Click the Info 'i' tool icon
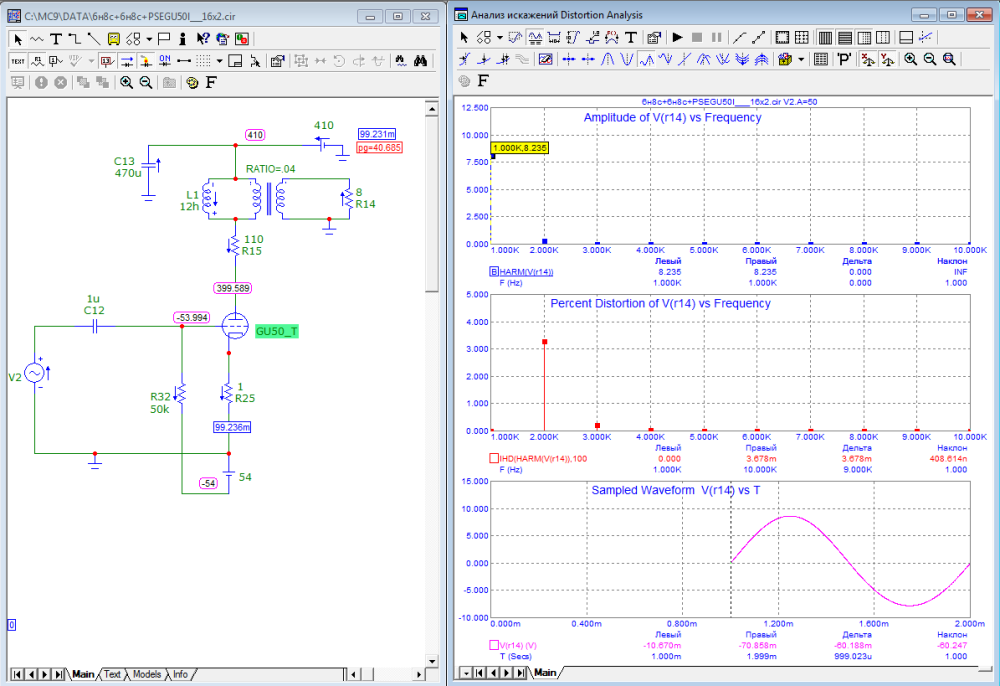1000x686 pixels. click(183, 39)
